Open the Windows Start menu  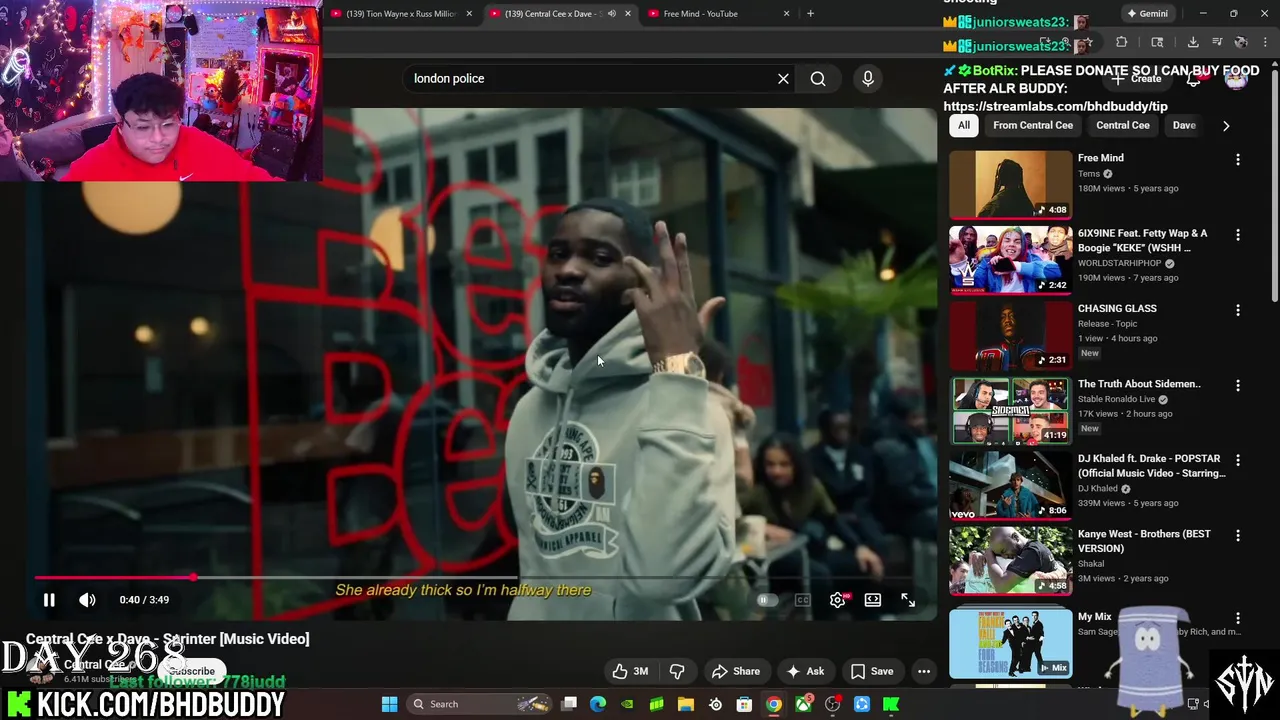coord(389,704)
